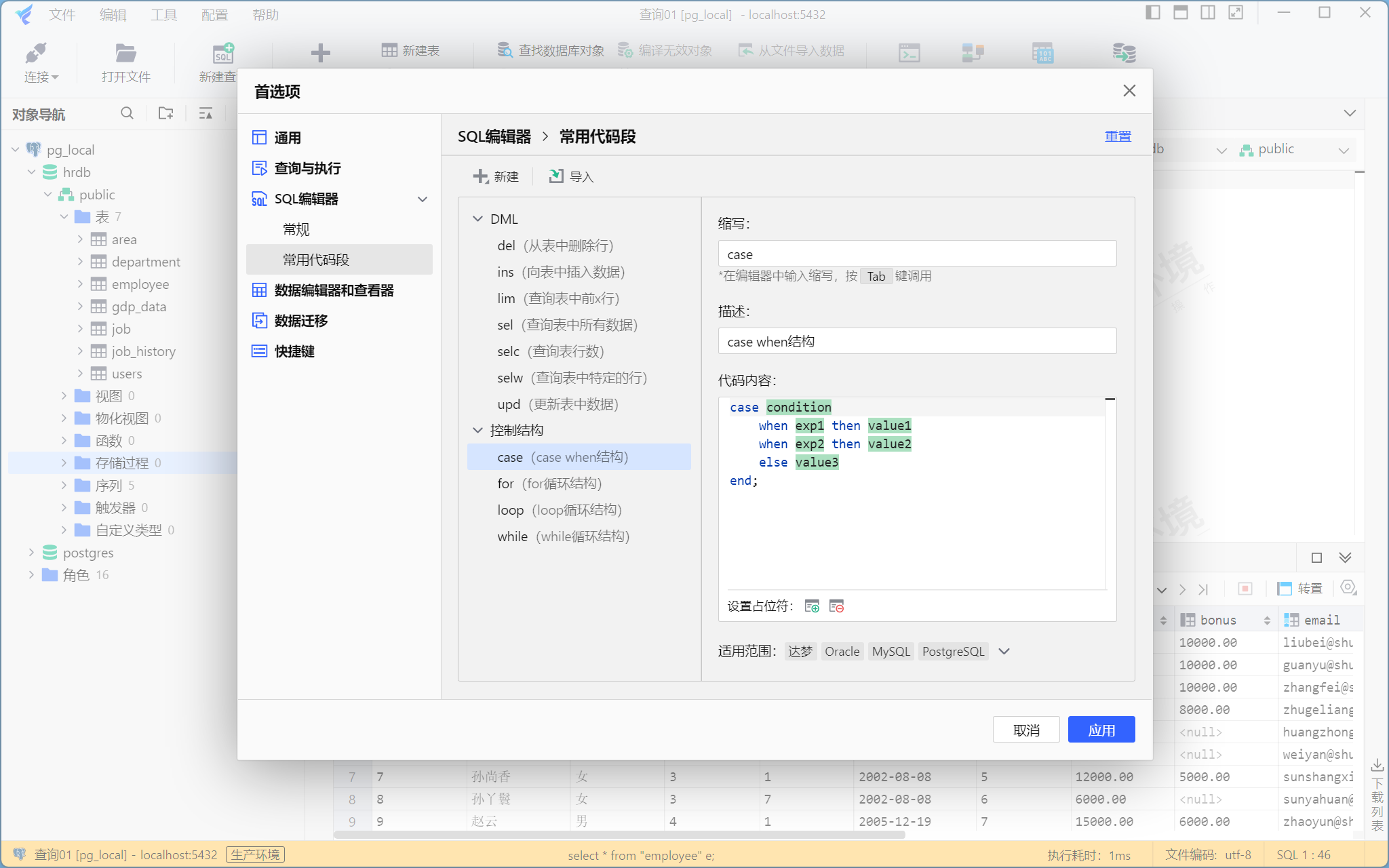This screenshot has width=1389, height=868.
Task: Click the import snippet icon
Action: [x=556, y=176]
